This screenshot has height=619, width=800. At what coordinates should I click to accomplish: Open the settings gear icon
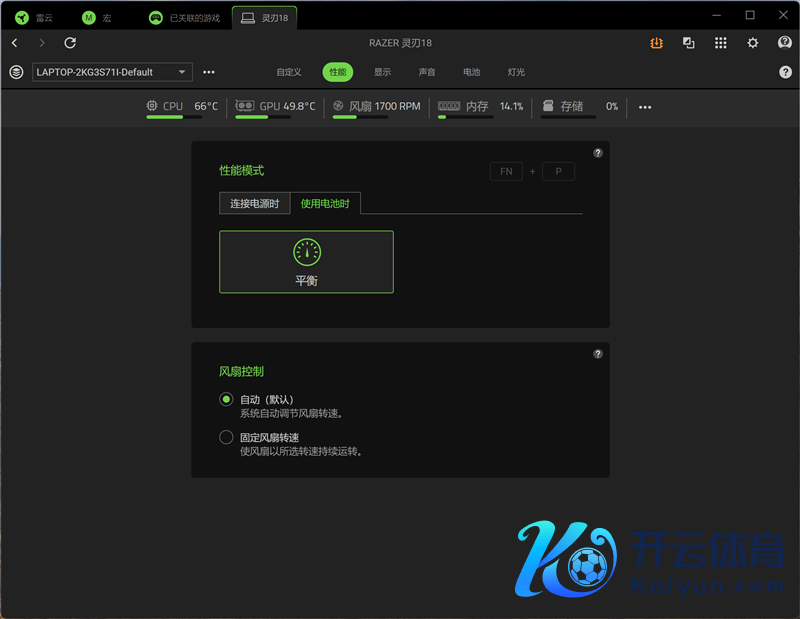(x=753, y=43)
